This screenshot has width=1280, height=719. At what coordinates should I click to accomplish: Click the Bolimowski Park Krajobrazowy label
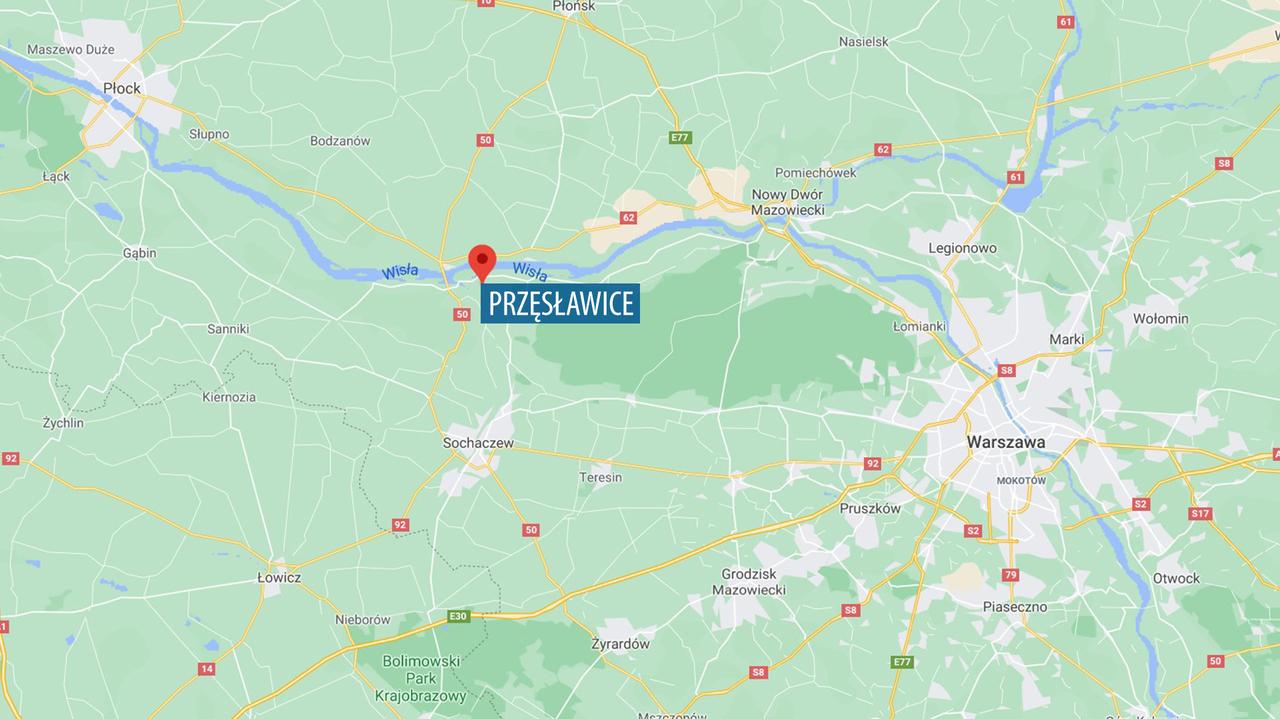pos(421,678)
